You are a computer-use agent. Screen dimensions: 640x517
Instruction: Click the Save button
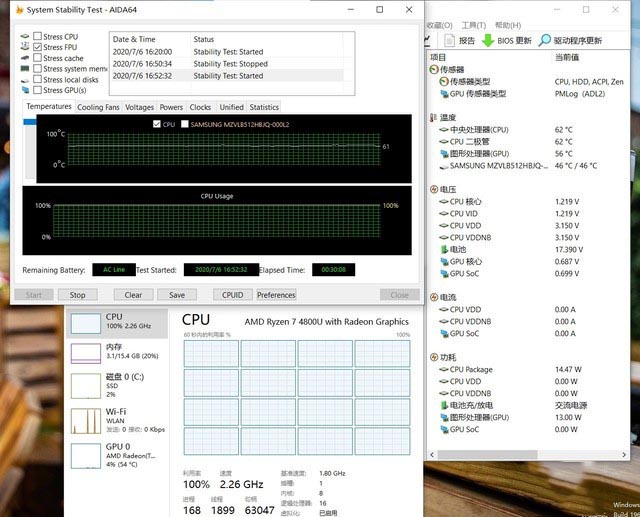click(x=177, y=295)
